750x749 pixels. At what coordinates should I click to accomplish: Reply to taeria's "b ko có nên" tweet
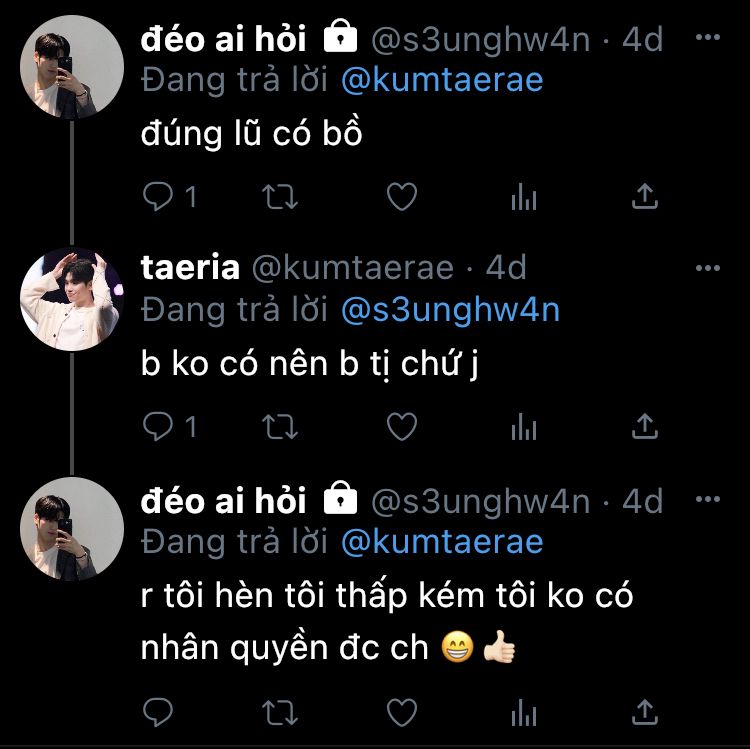click(159, 427)
